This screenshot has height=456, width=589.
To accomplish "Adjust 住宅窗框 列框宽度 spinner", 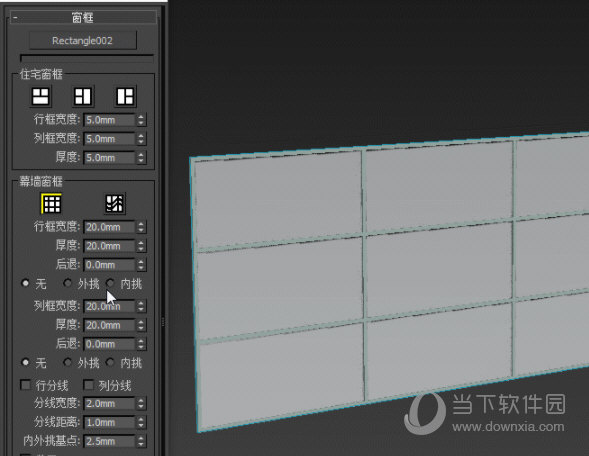I will coord(141,139).
